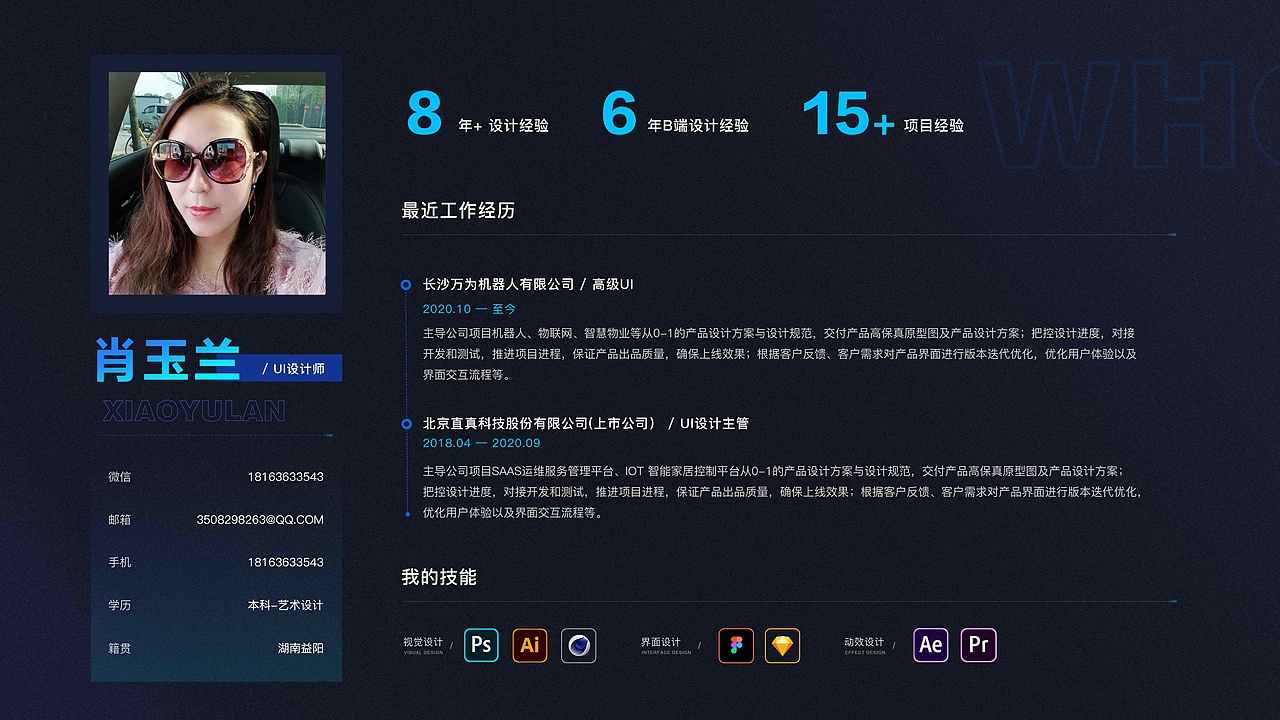Image resolution: width=1280 pixels, height=720 pixels.
Task: Click the 15+ statistic
Action: coord(848,113)
